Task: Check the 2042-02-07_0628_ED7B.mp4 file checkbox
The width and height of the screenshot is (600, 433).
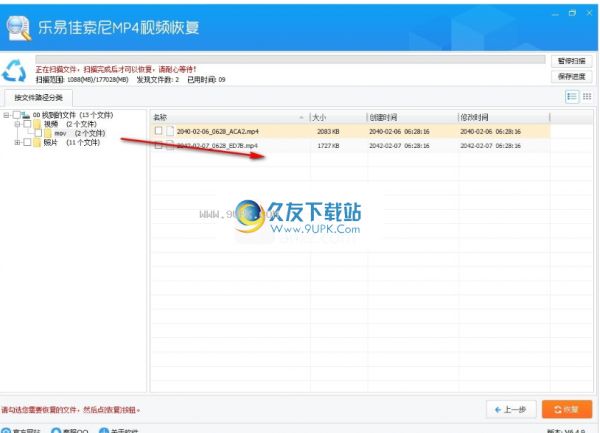Action: (158, 145)
